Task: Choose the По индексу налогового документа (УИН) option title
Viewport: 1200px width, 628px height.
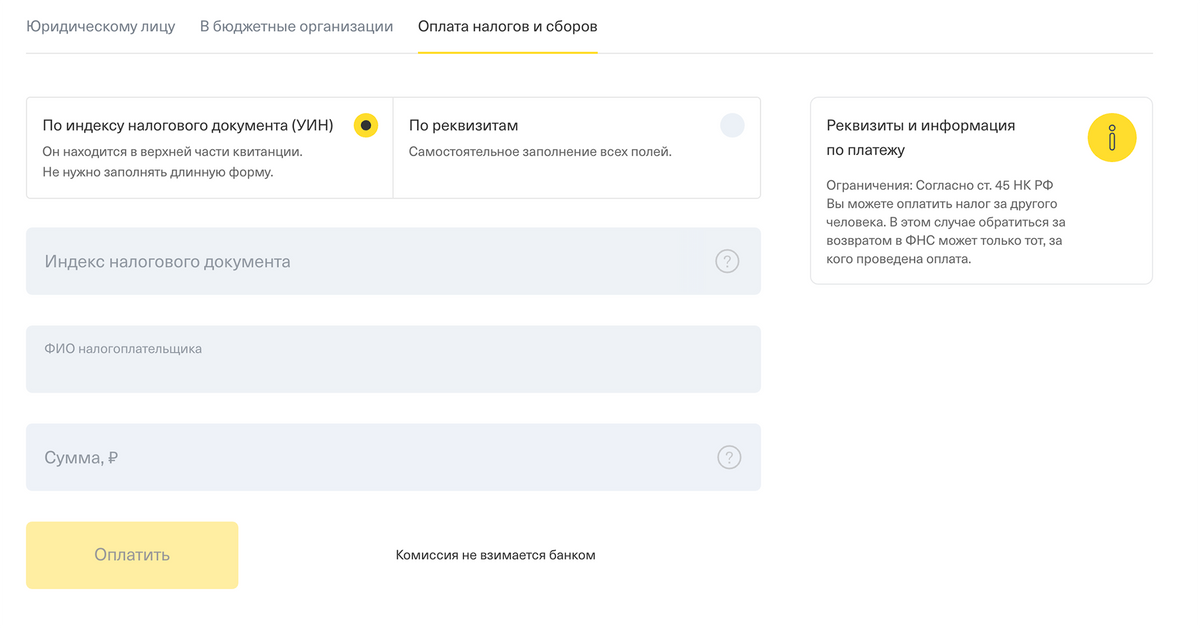Action: tap(188, 126)
